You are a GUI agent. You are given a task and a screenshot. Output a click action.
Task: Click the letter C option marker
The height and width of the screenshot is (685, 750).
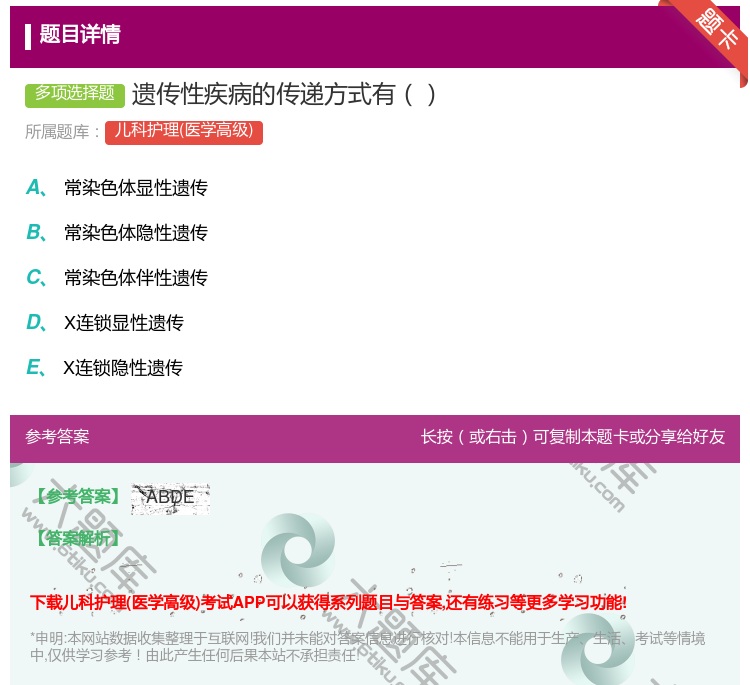(36, 277)
